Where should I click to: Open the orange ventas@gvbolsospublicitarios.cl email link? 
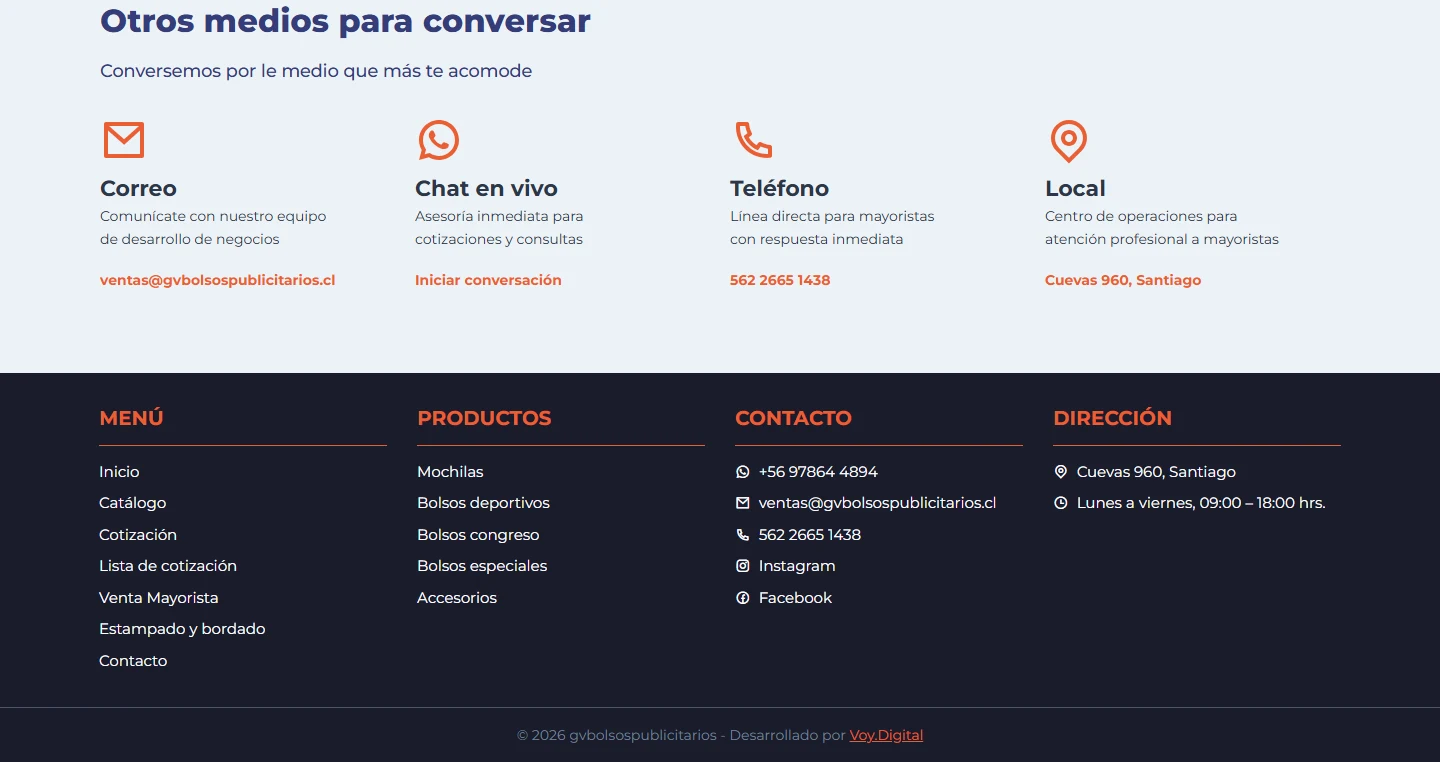click(x=217, y=280)
